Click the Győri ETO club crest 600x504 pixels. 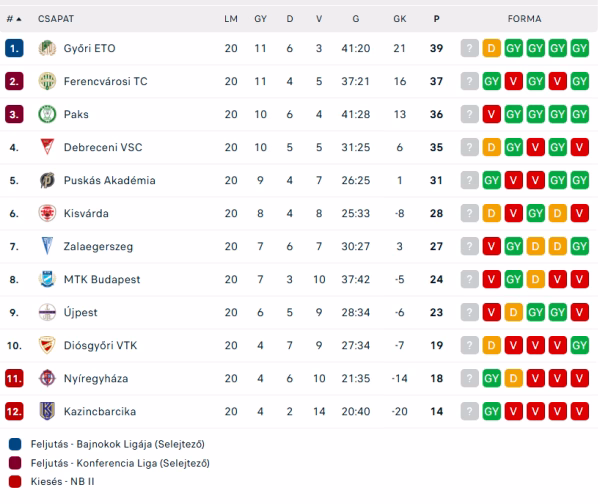pyautogui.click(x=46, y=48)
